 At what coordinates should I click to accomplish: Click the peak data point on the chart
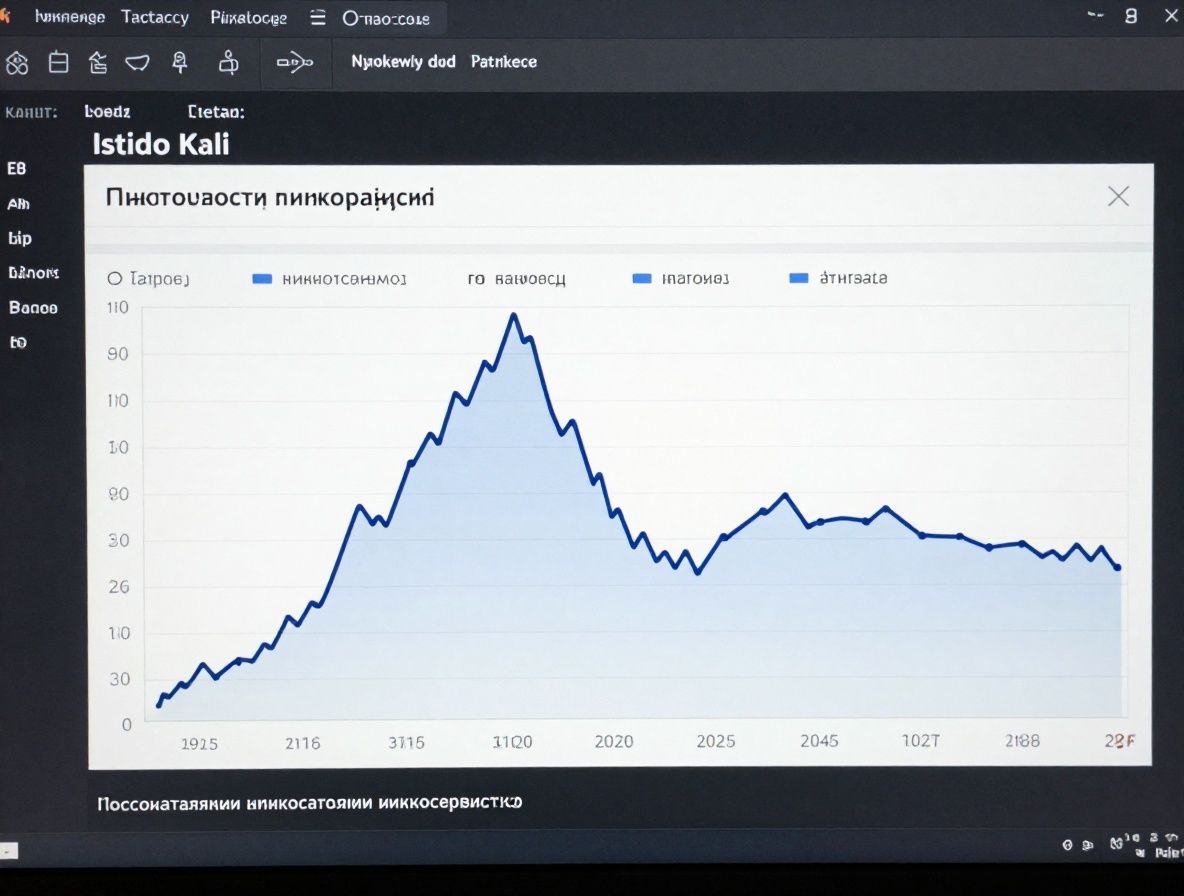tap(514, 316)
